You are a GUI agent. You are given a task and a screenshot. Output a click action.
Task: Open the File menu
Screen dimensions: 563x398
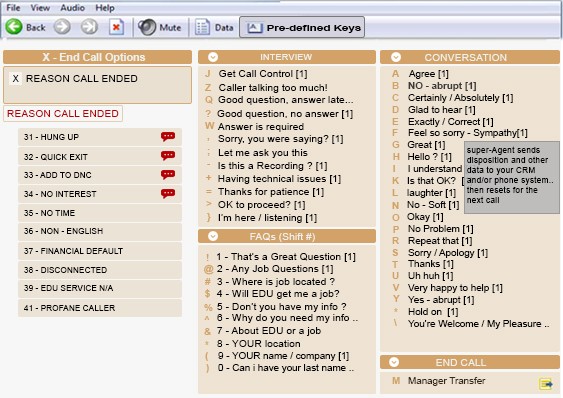pos(13,8)
